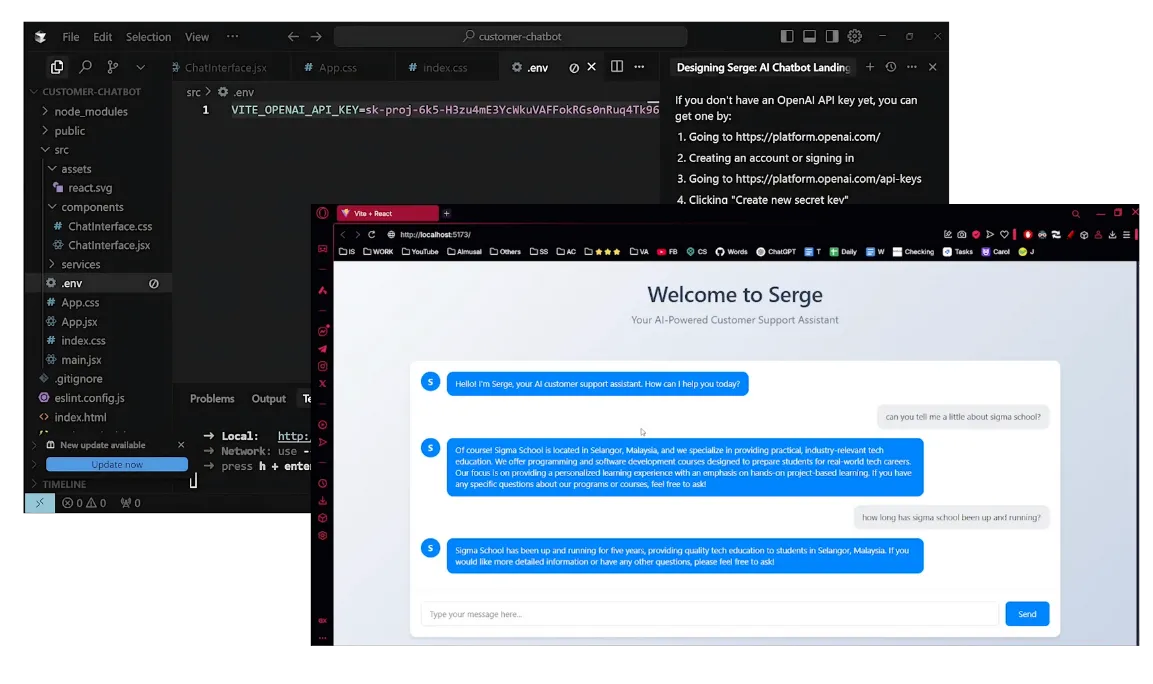1153x684 pixels.
Task: Click the browser address bar localhost:5173
Action: (435, 235)
